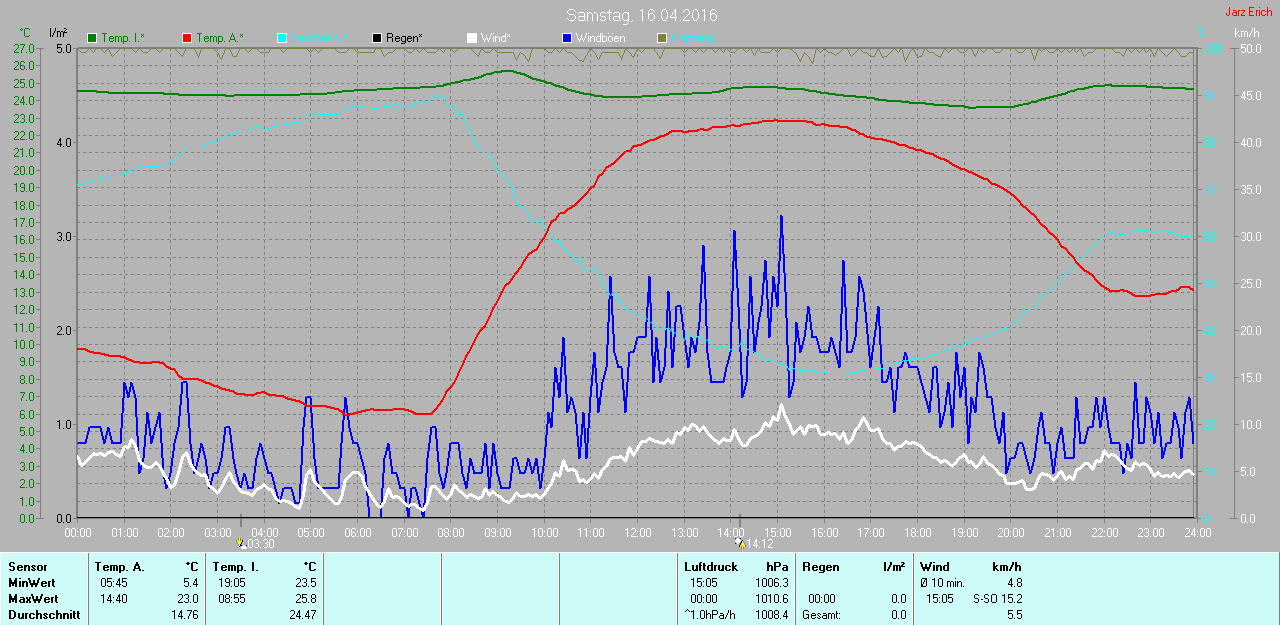Click the cyan humidity legend swatch

[282, 38]
